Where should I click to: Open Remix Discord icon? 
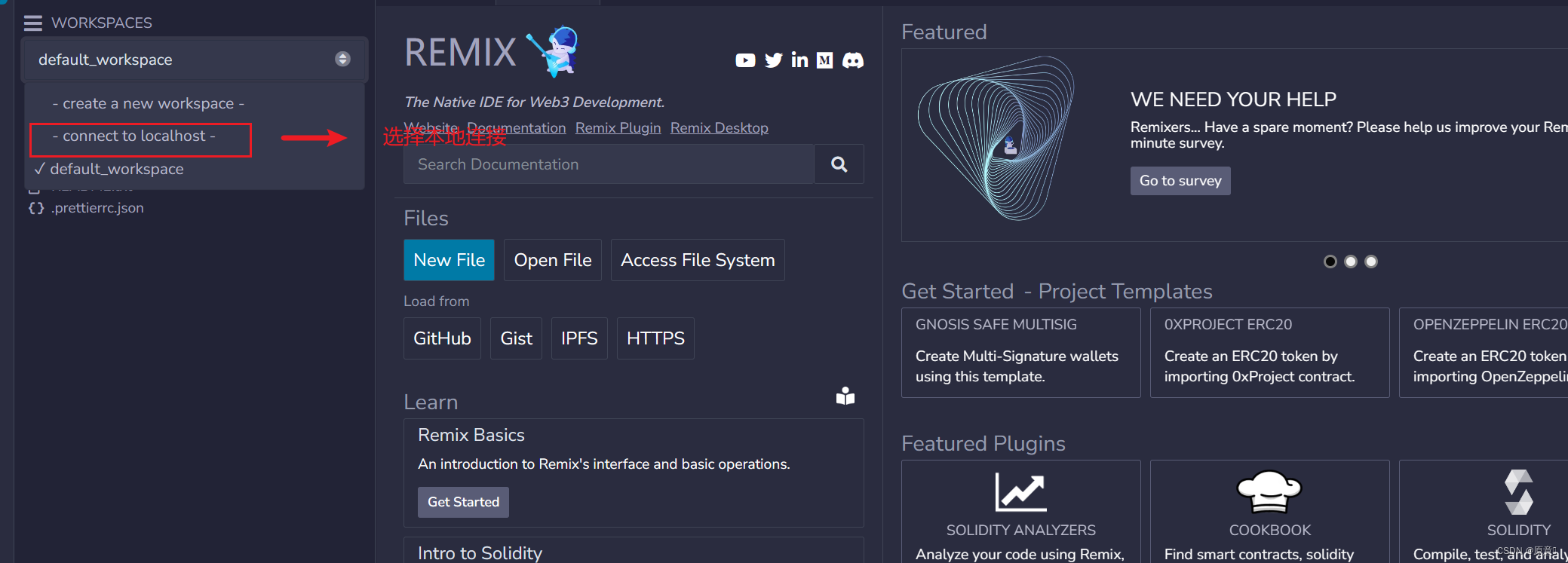[853, 60]
